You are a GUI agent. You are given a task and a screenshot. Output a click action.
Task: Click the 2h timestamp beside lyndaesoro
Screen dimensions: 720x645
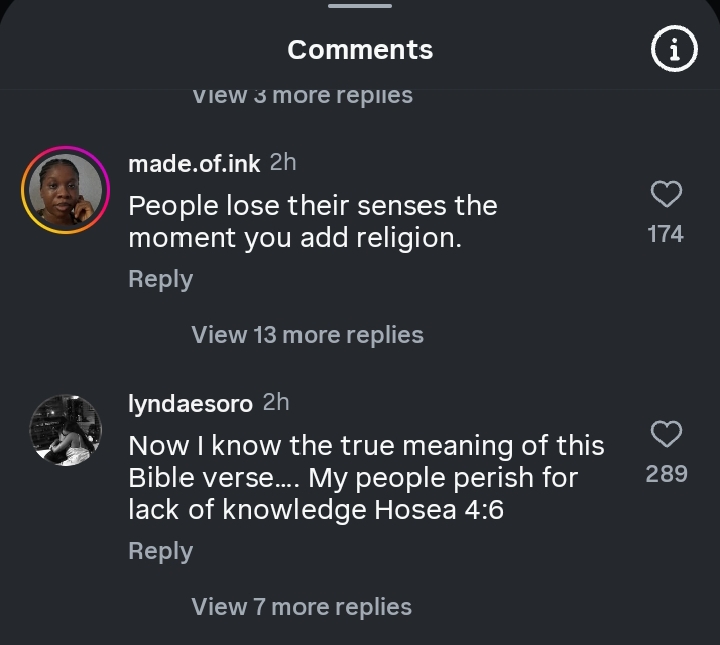click(275, 403)
